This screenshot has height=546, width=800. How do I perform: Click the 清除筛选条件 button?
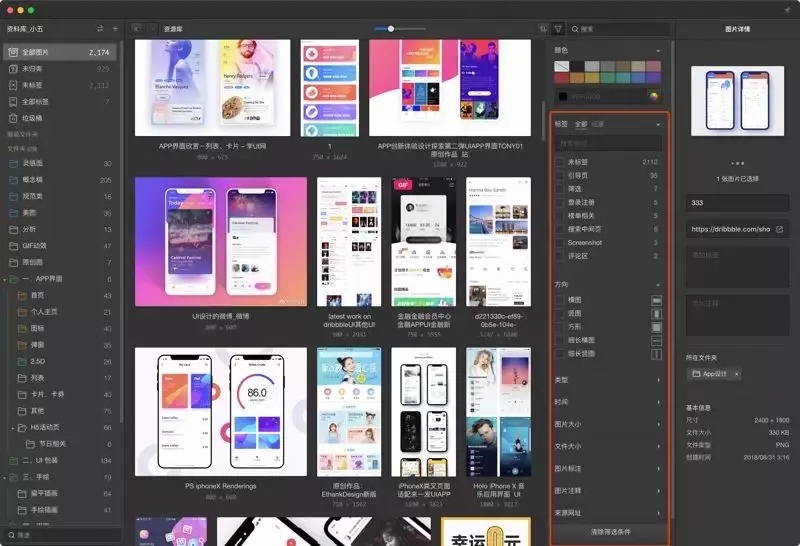click(x=610, y=529)
